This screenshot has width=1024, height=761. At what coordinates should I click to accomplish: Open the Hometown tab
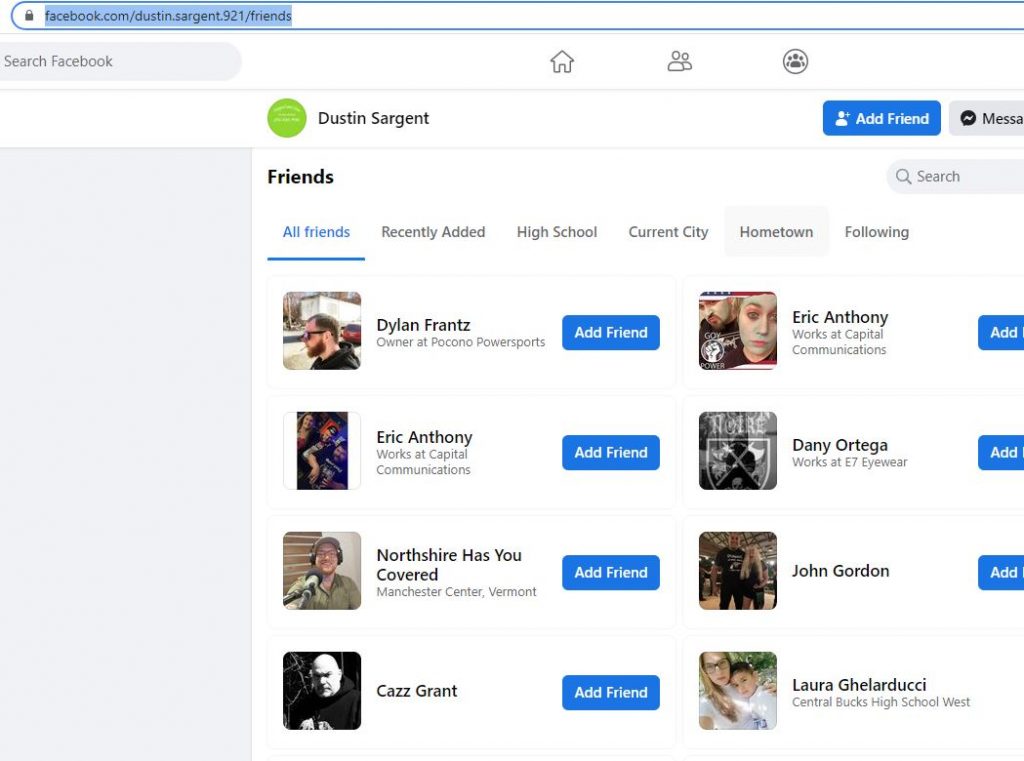[776, 232]
